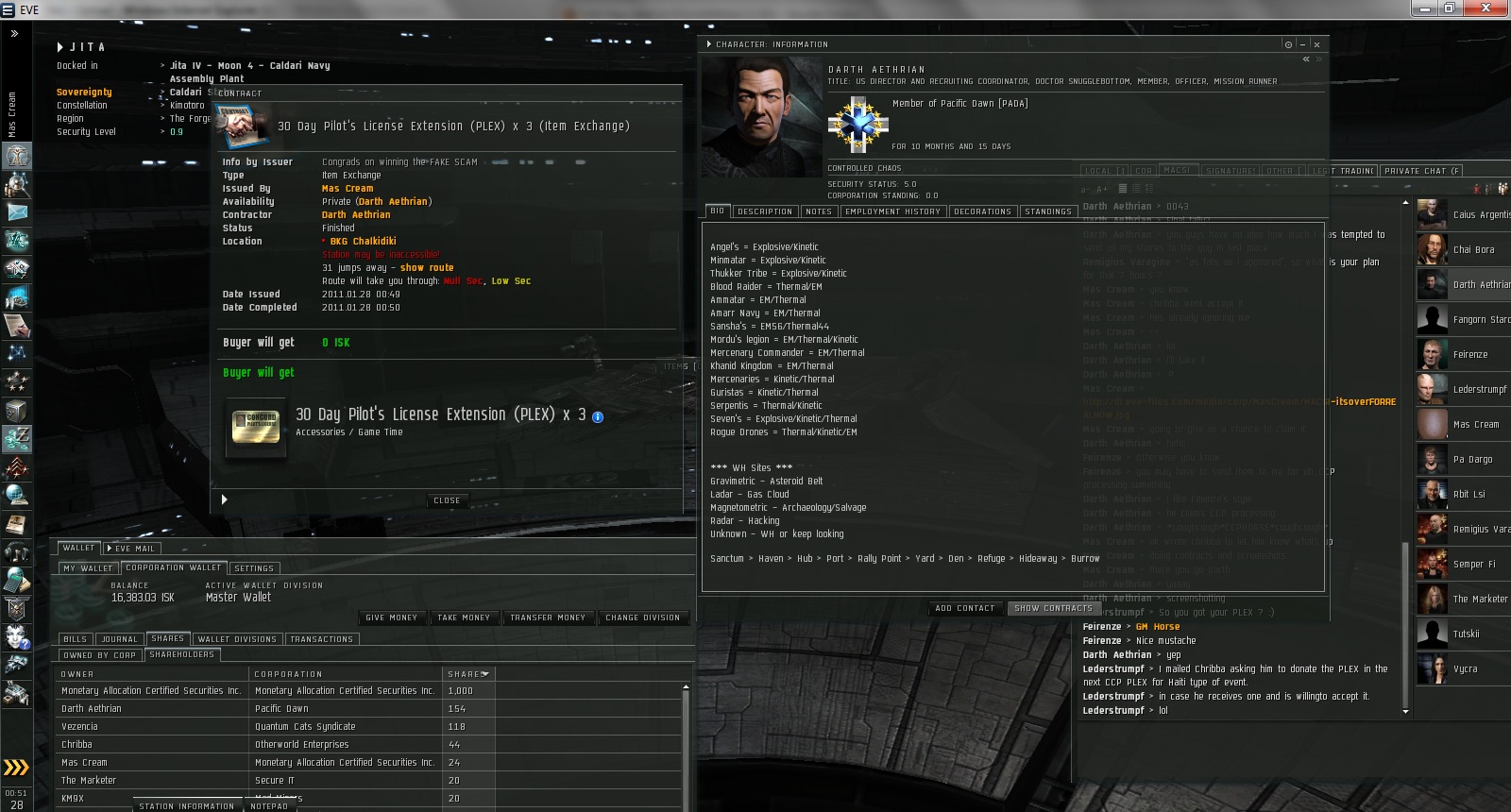Select the Vezencia shareholder row

pyautogui.click(x=369, y=727)
